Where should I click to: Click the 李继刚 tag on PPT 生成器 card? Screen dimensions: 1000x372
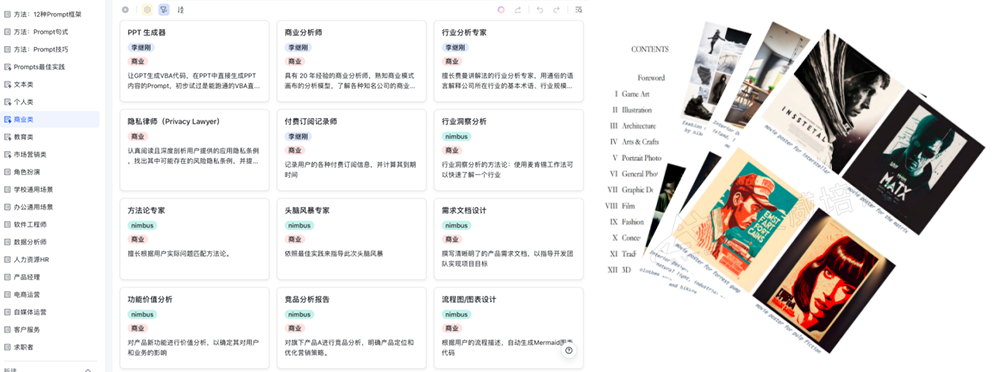[x=141, y=47]
